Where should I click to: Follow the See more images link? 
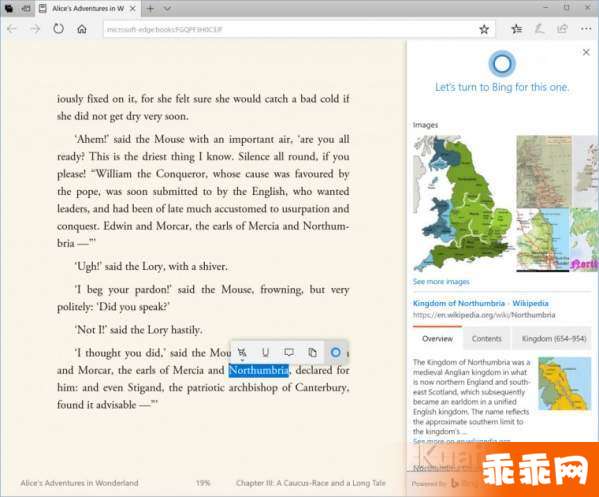pyautogui.click(x=441, y=282)
